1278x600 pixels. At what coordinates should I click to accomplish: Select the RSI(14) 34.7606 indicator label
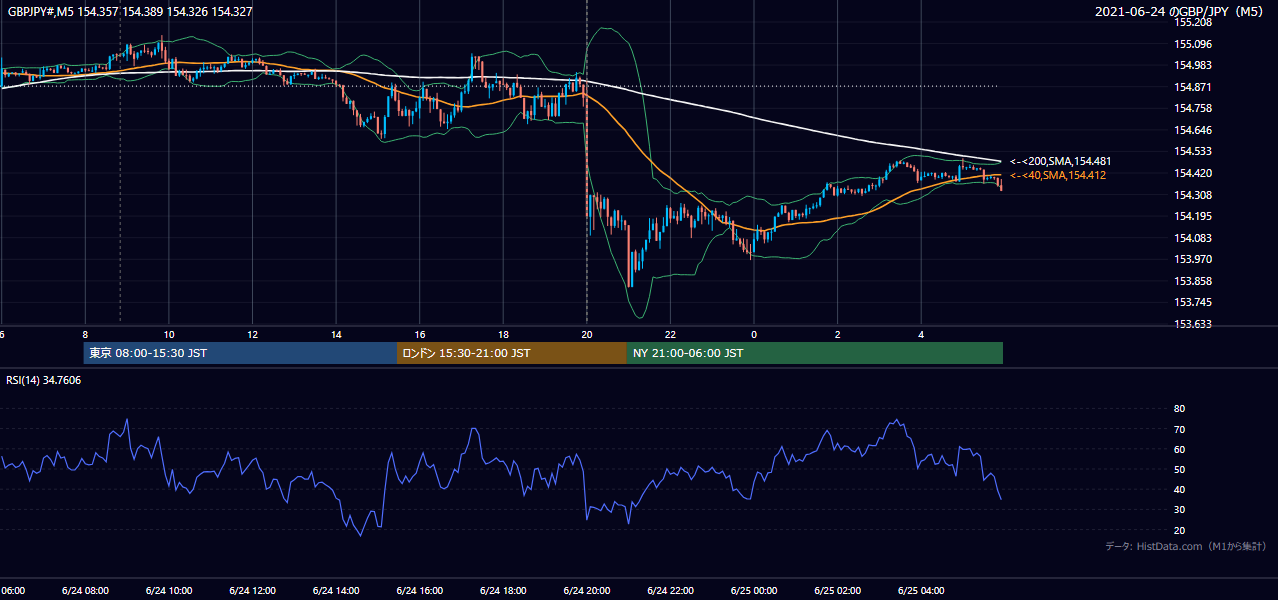click(x=44, y=380)
